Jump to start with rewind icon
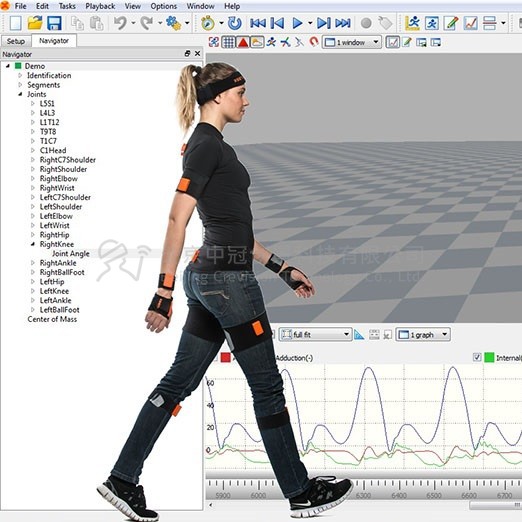Viewport: 522px width, 522px height. tap(258, 23)
